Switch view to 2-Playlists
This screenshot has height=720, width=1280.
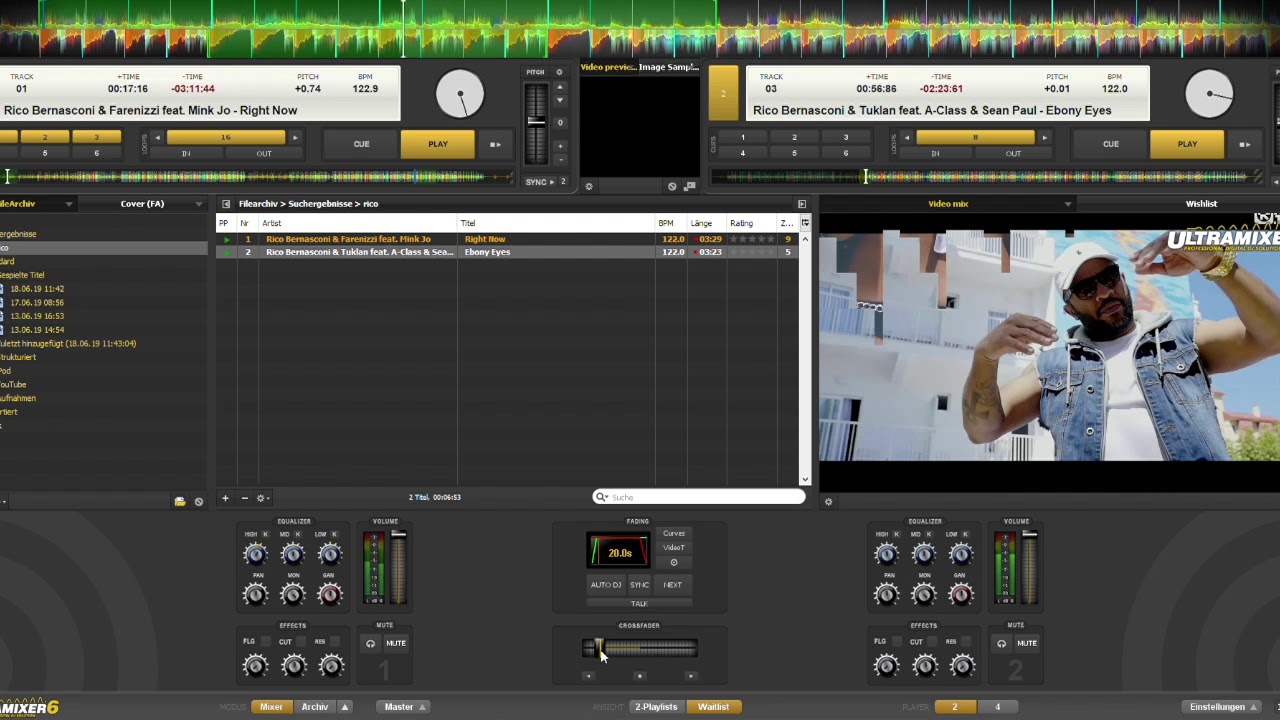tap(656, 707)
